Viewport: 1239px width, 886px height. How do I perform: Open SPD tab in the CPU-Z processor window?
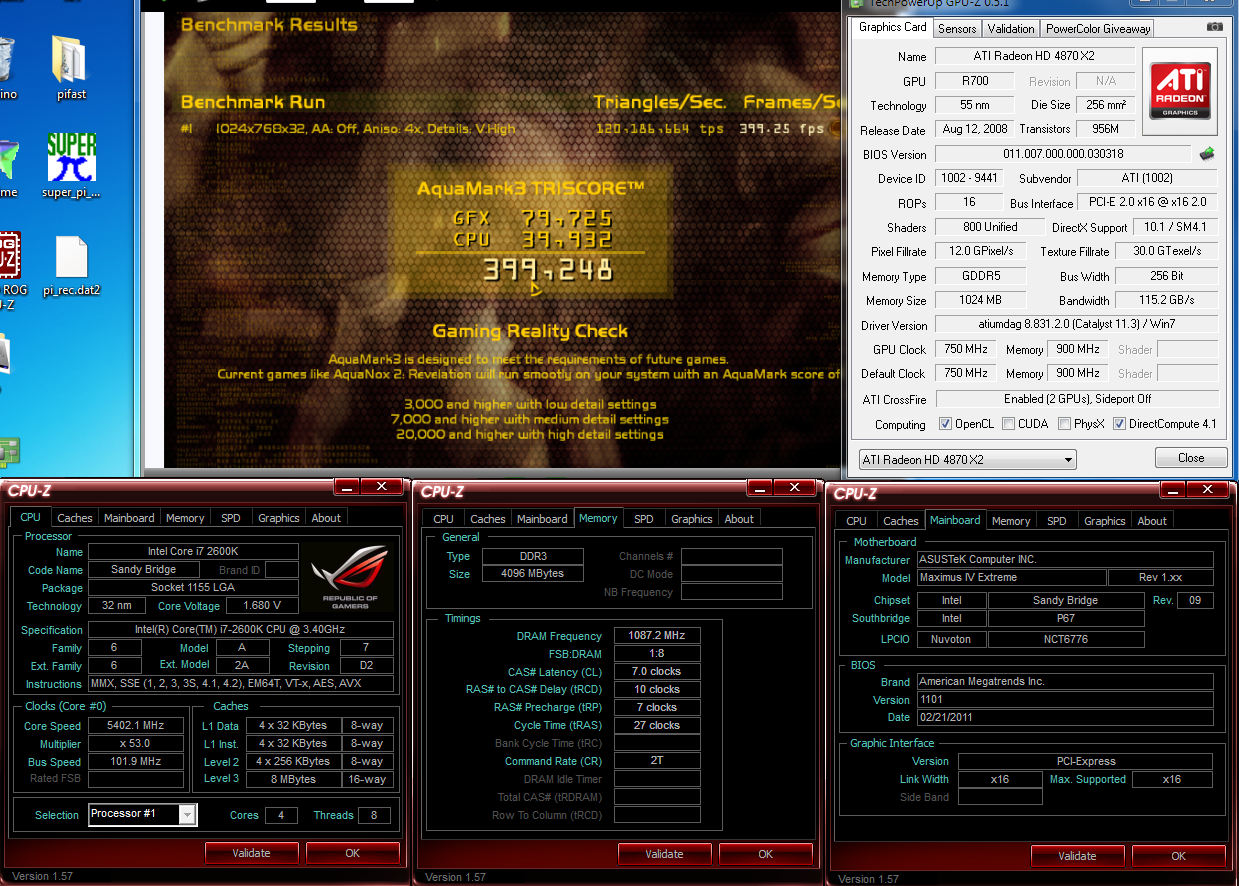click(230, 518)
